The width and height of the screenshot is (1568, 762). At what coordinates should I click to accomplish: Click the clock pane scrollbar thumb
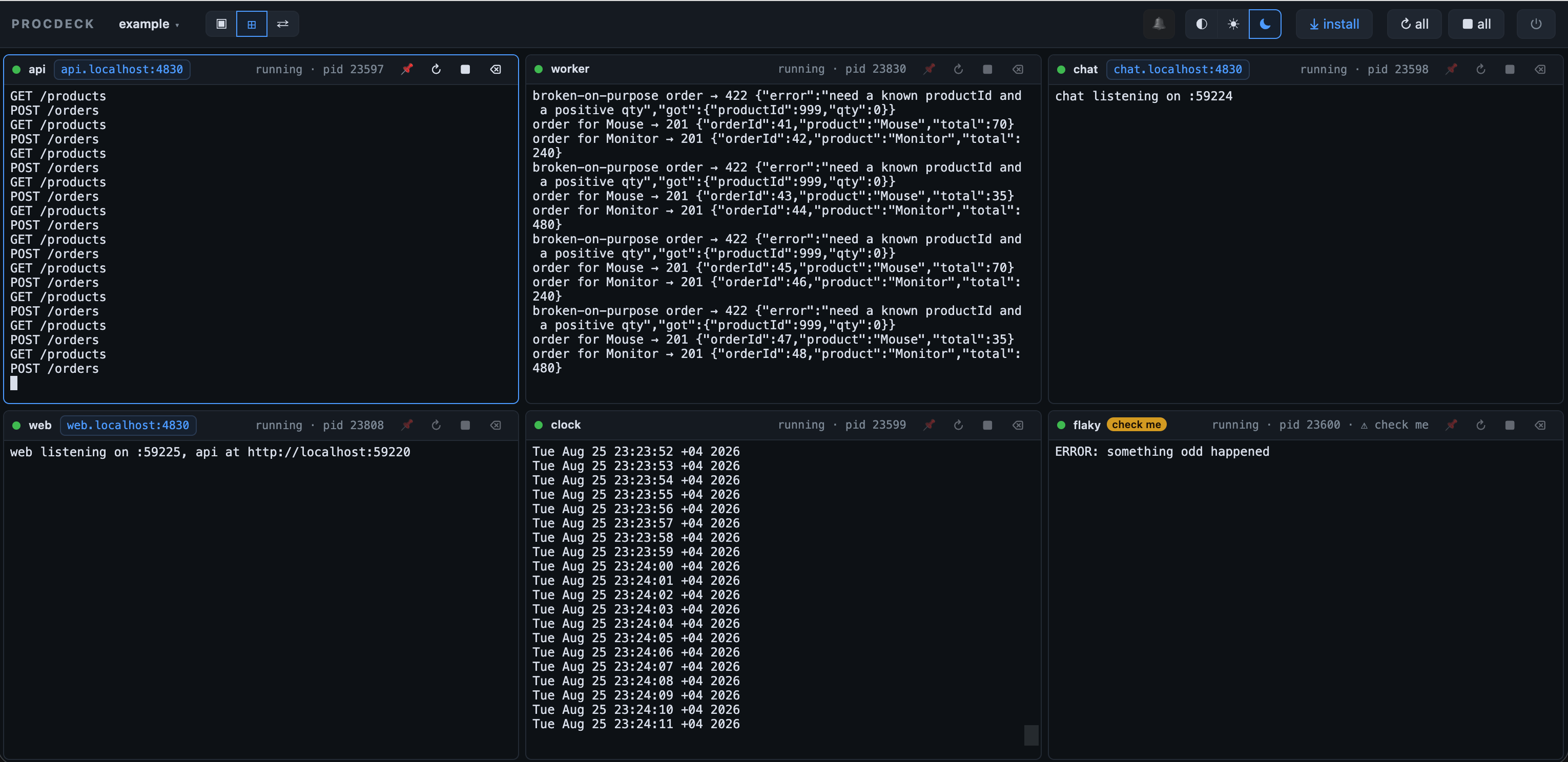(x=1031, y=735)
